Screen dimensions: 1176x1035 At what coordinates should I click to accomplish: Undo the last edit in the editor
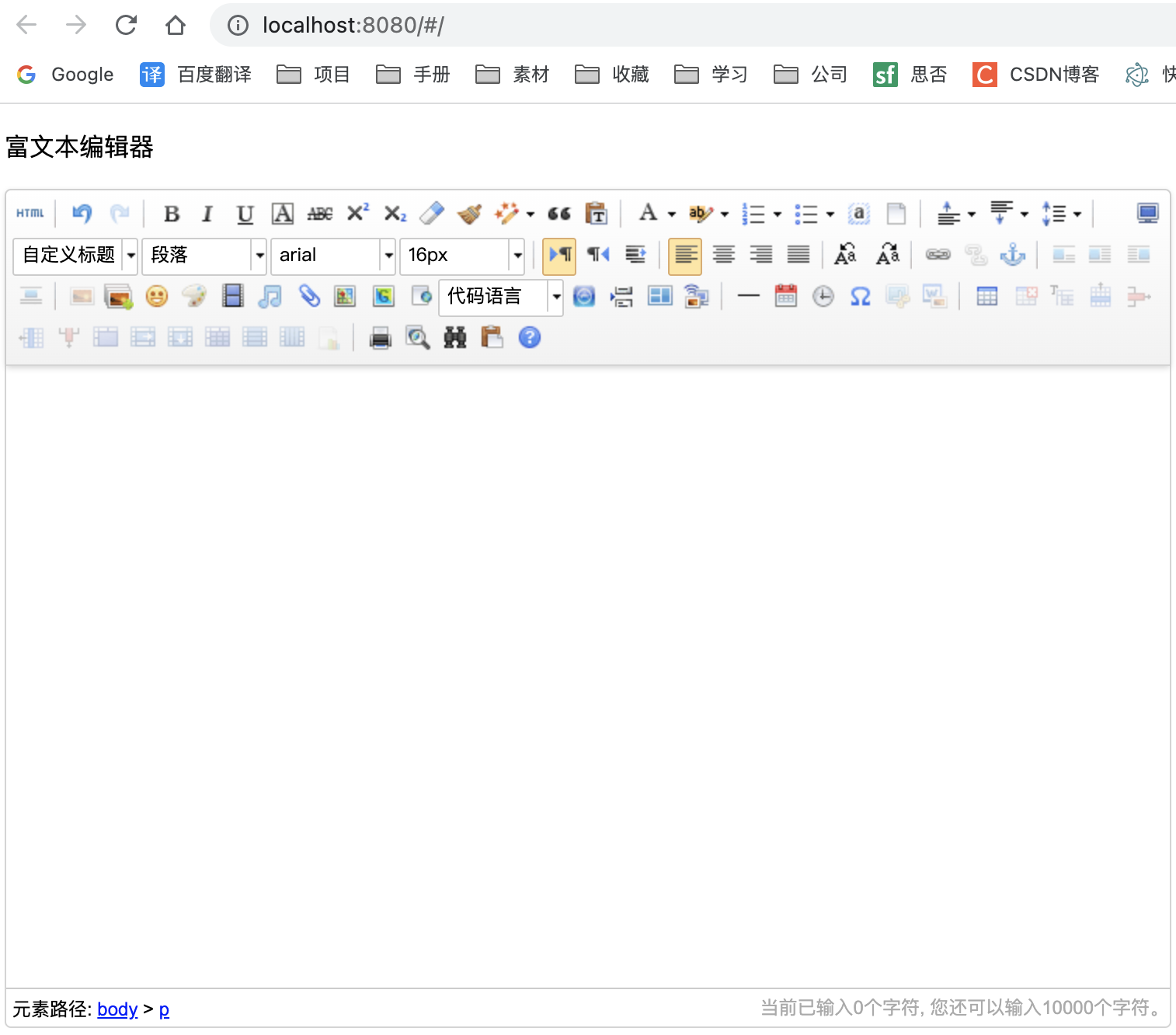pos(82,213)
